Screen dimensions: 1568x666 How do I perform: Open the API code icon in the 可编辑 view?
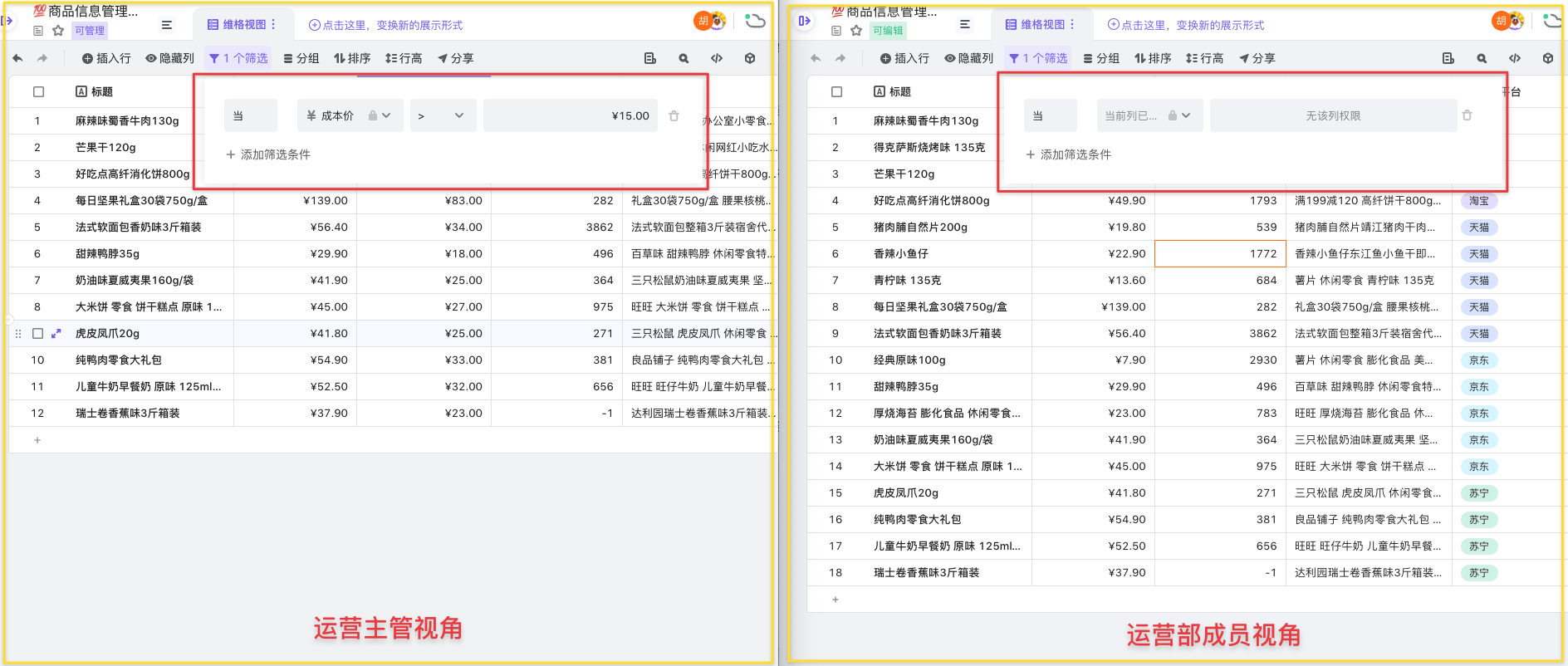click(x=1515, y=59)
